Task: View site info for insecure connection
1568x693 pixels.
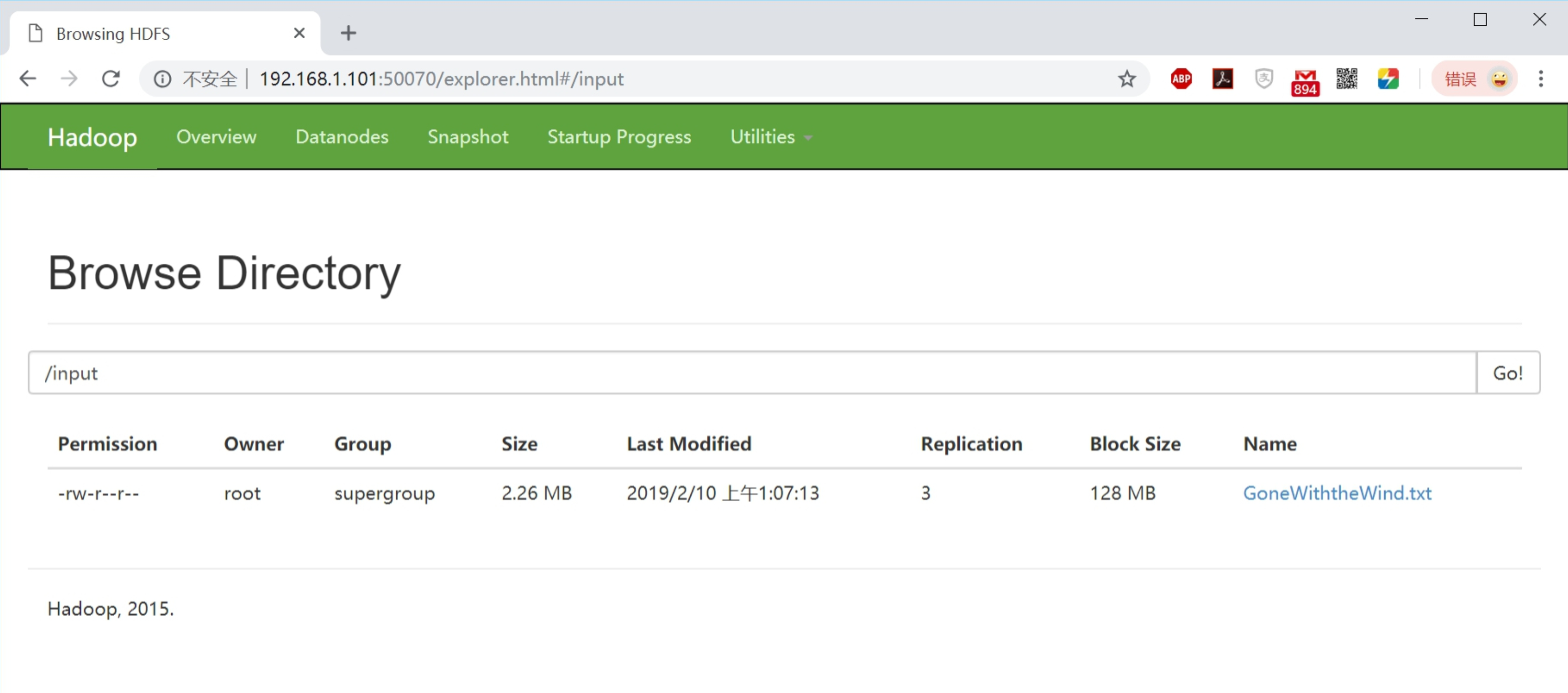Action: pyautogui.click(x=162, y=79)
